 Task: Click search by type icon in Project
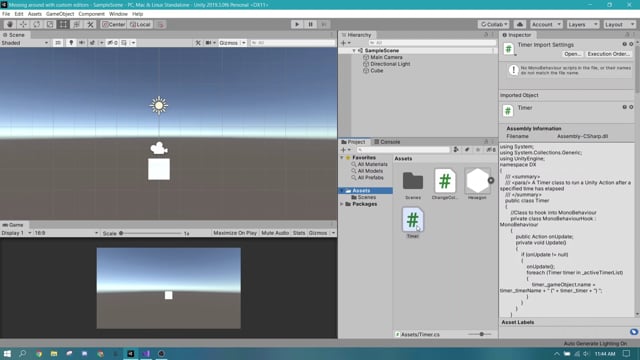pyautogui.click(x=456, y=150)
